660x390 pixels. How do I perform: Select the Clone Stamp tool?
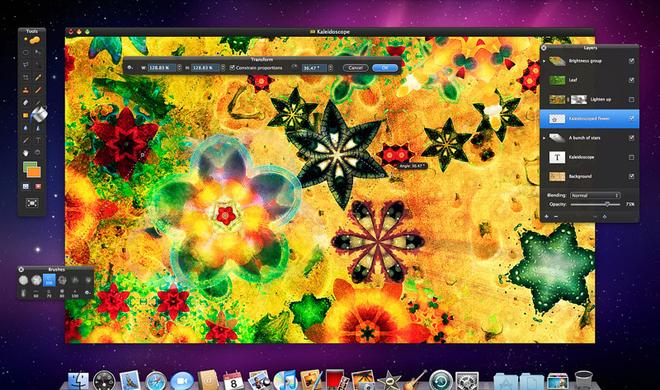(26, 90)
